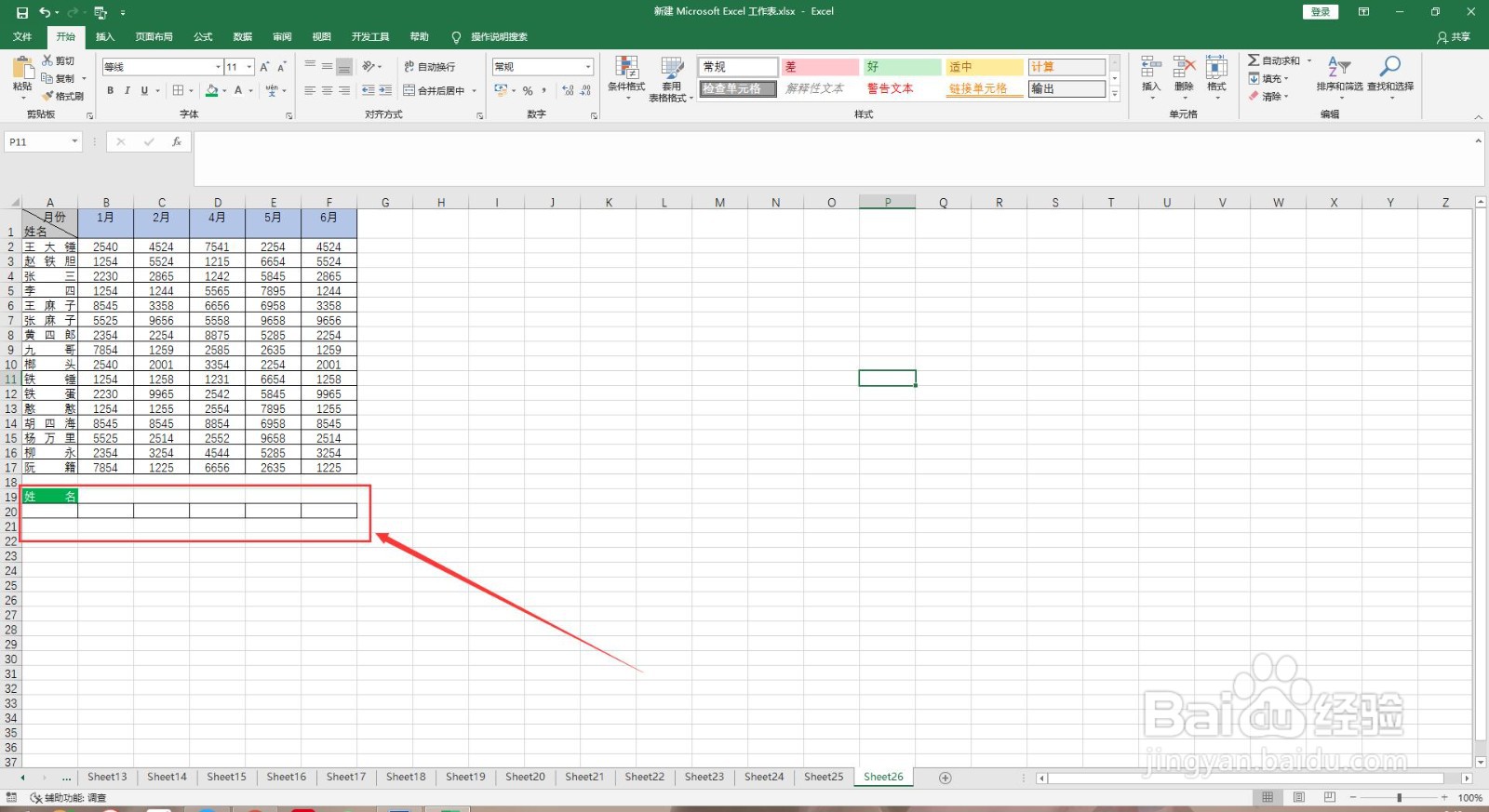Click the Save icon in quick access toolbar
The width and height of the screenshot is (1489, 812).
(x=22, y=13)
